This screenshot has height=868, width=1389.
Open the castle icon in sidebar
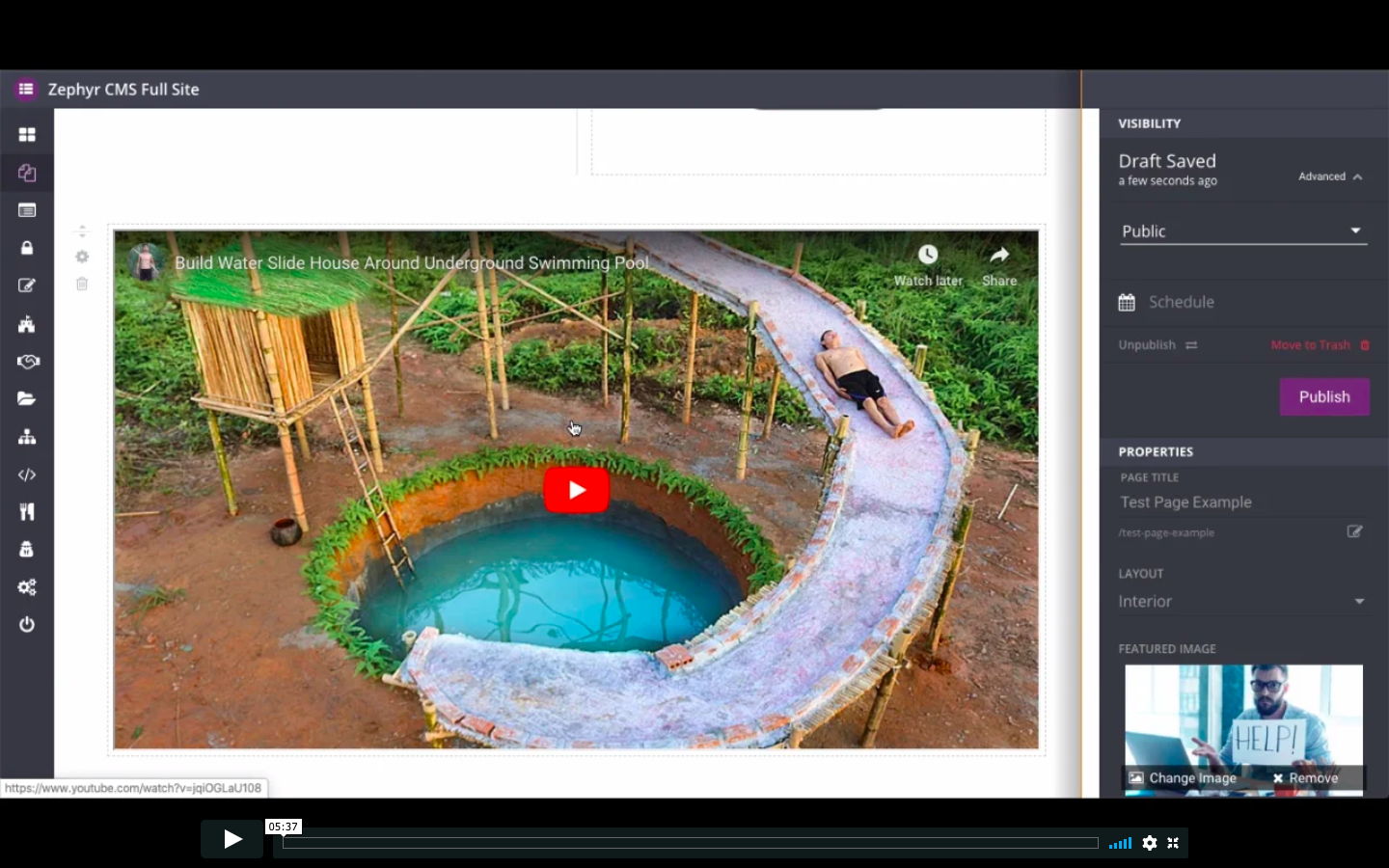pos(27,323)
